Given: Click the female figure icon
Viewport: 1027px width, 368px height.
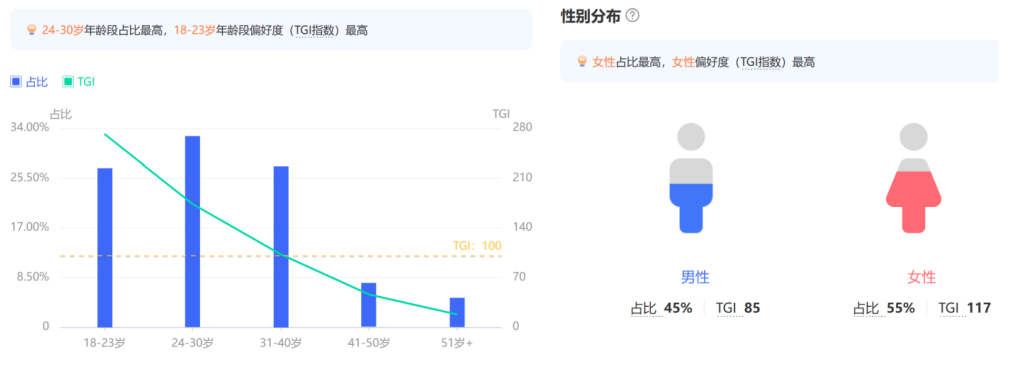Looking at the screenshot, I should click(914, 178).
